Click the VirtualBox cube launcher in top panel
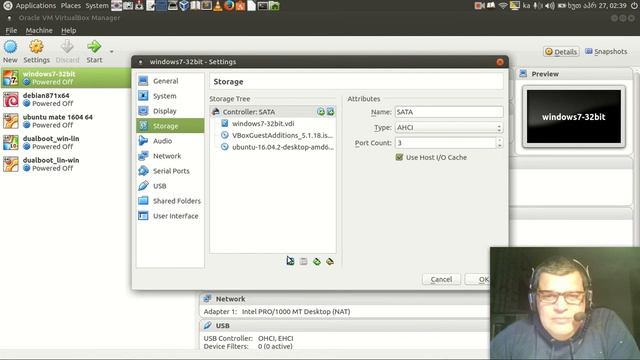The height and width of the screenshot is (360, 640). 184,5
